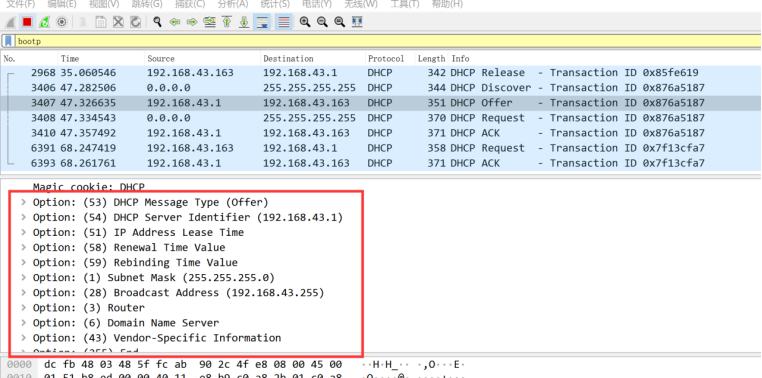This screenshot has height=378, width=762.
Task: Go back with the left green arrow
Action: tap(175, 22)
